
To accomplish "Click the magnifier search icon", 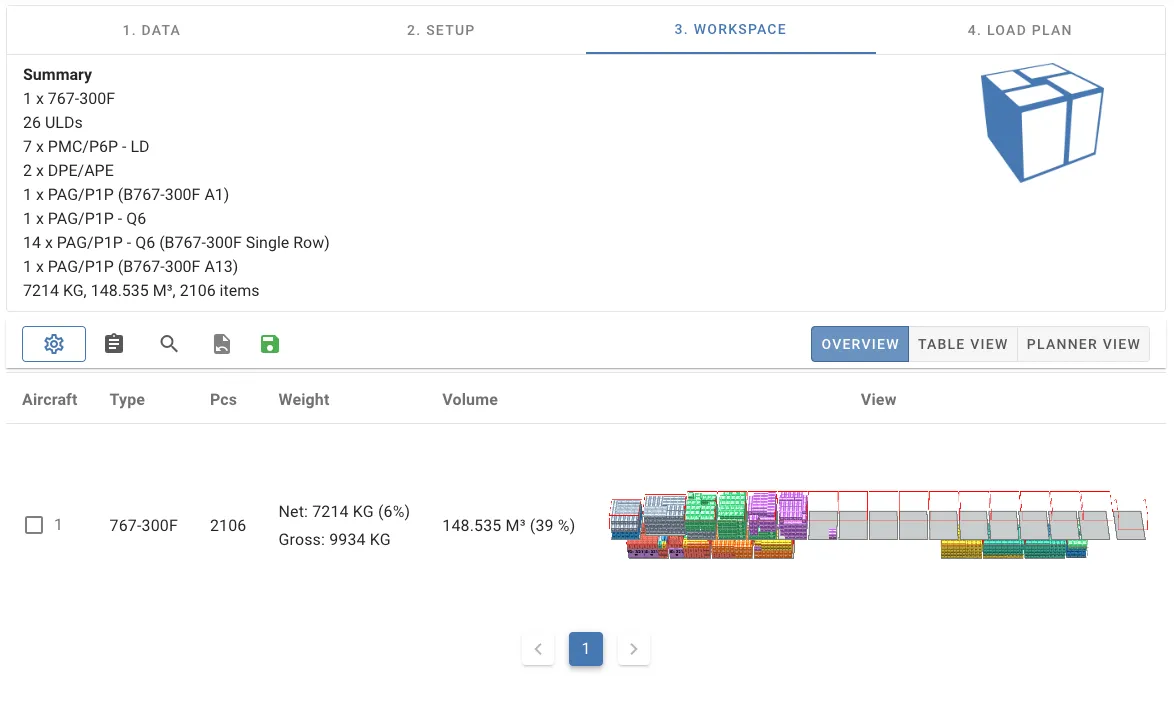I will [x=169, y=344].
